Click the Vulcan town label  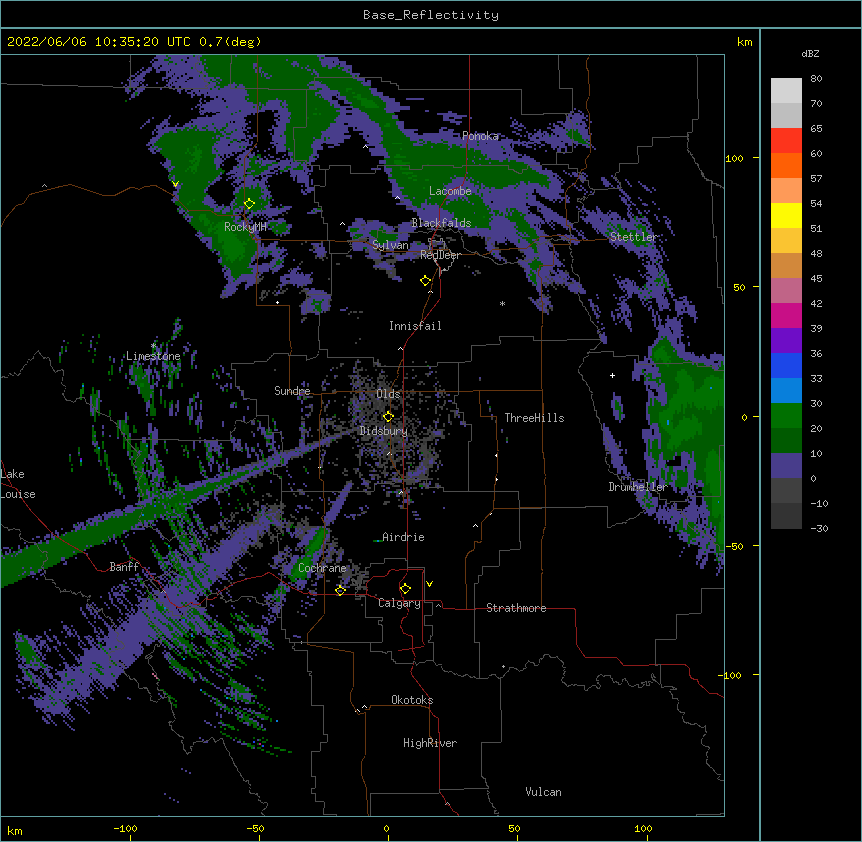[543, 792]
